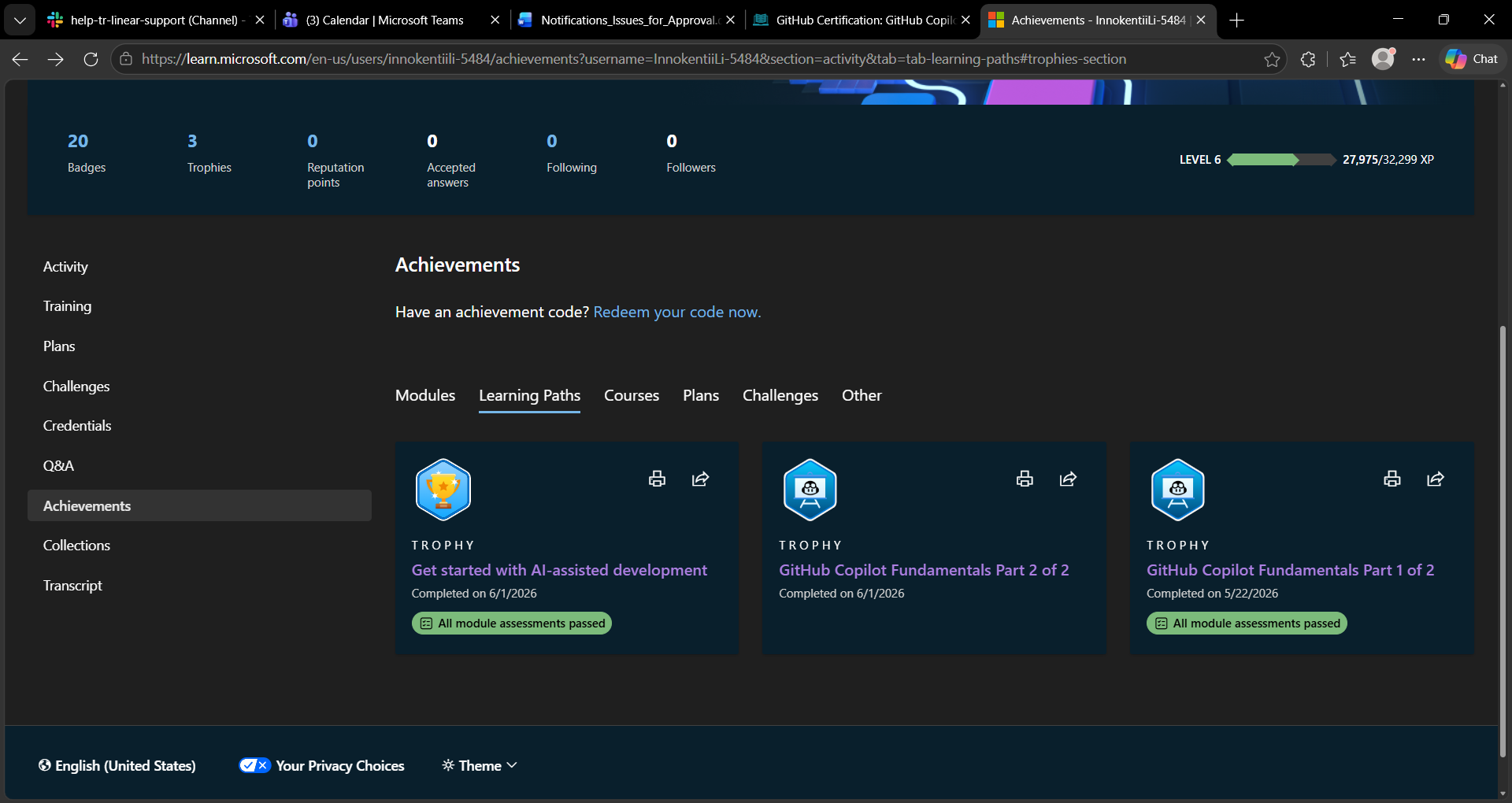This screenshot has height=803, width=1512.
Task: Click the Level 6 XP progress bar
Action: click(x=1280, y=160)
